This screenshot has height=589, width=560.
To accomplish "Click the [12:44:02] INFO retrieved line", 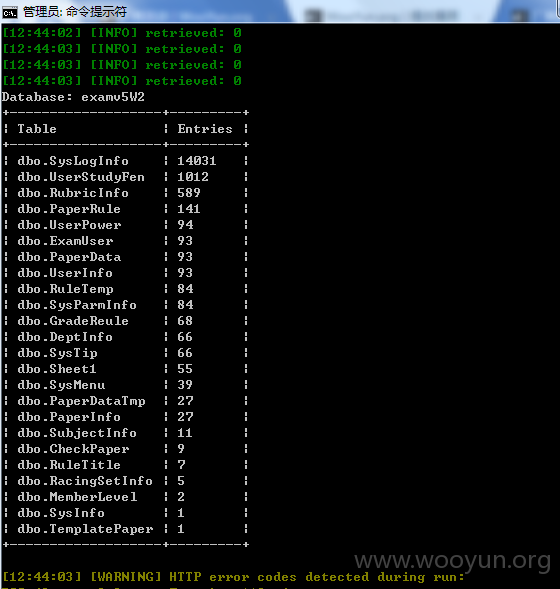I will 122,33.
